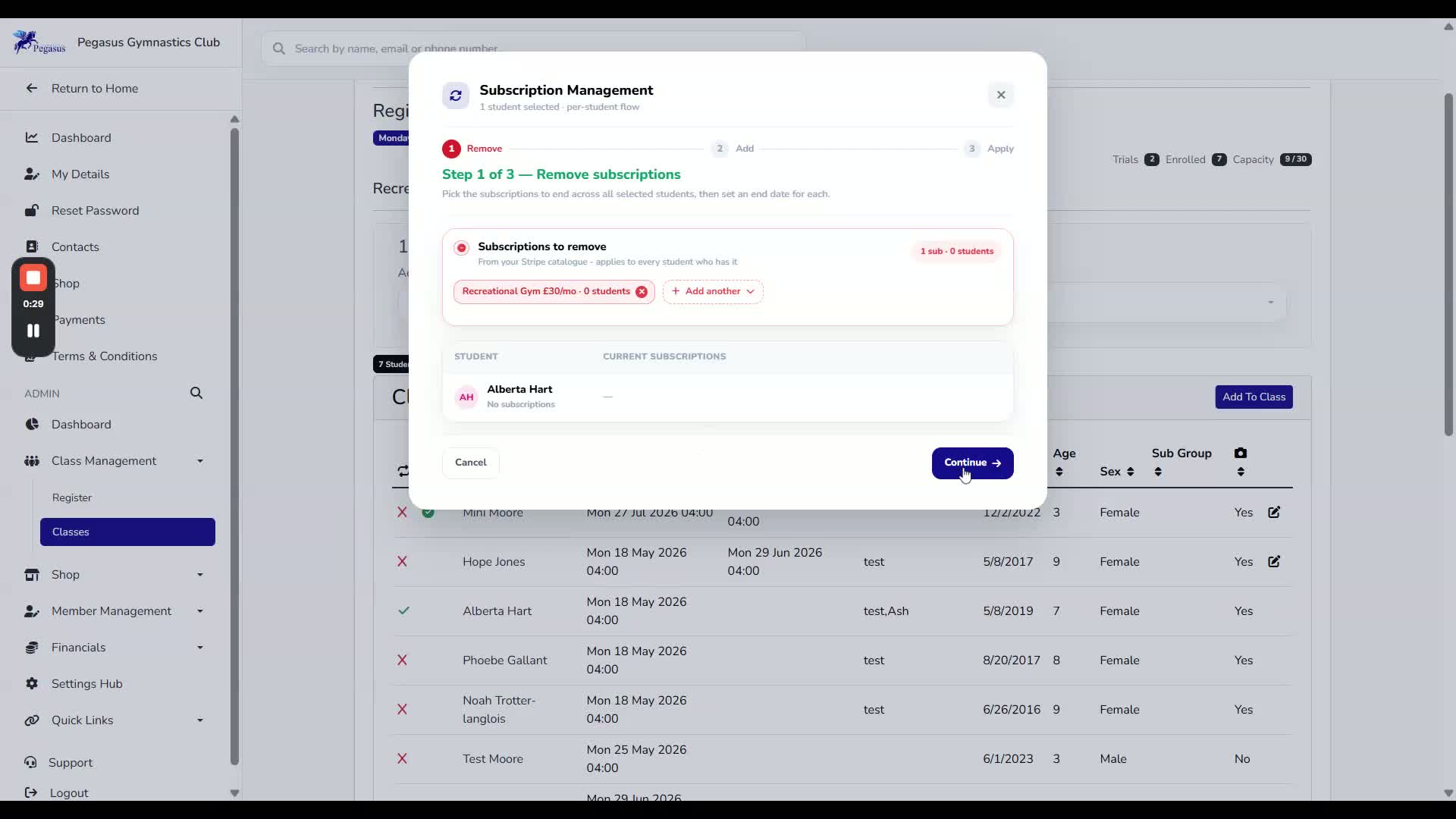This screenshot has height=819, width=1456.
Task: Open the Classes sidebar item
Action: (x=127, y=532)
